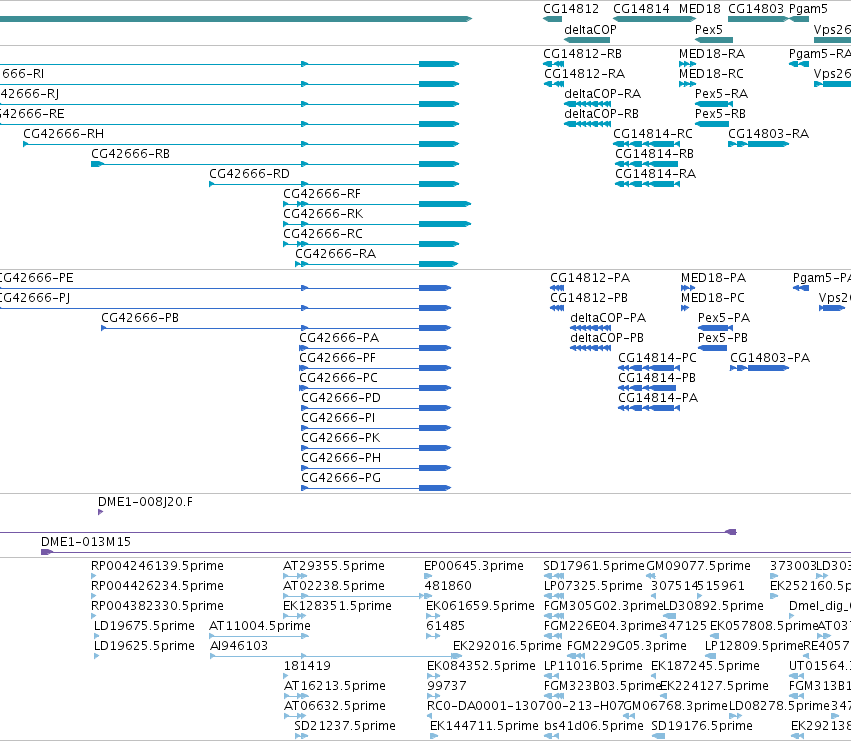The height and width of the screenshot is (741, 851).
Task: Select protein CG14814-PA
Action: pos(658,398)
